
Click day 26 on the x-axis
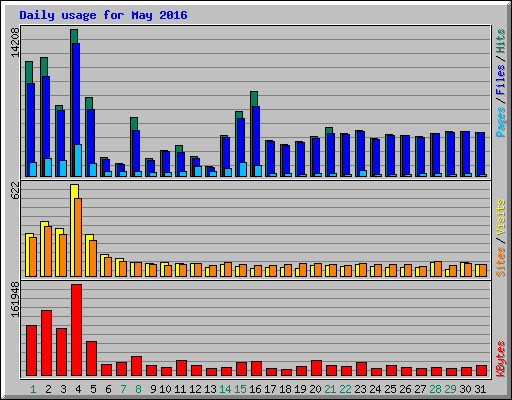pos(405,389)
